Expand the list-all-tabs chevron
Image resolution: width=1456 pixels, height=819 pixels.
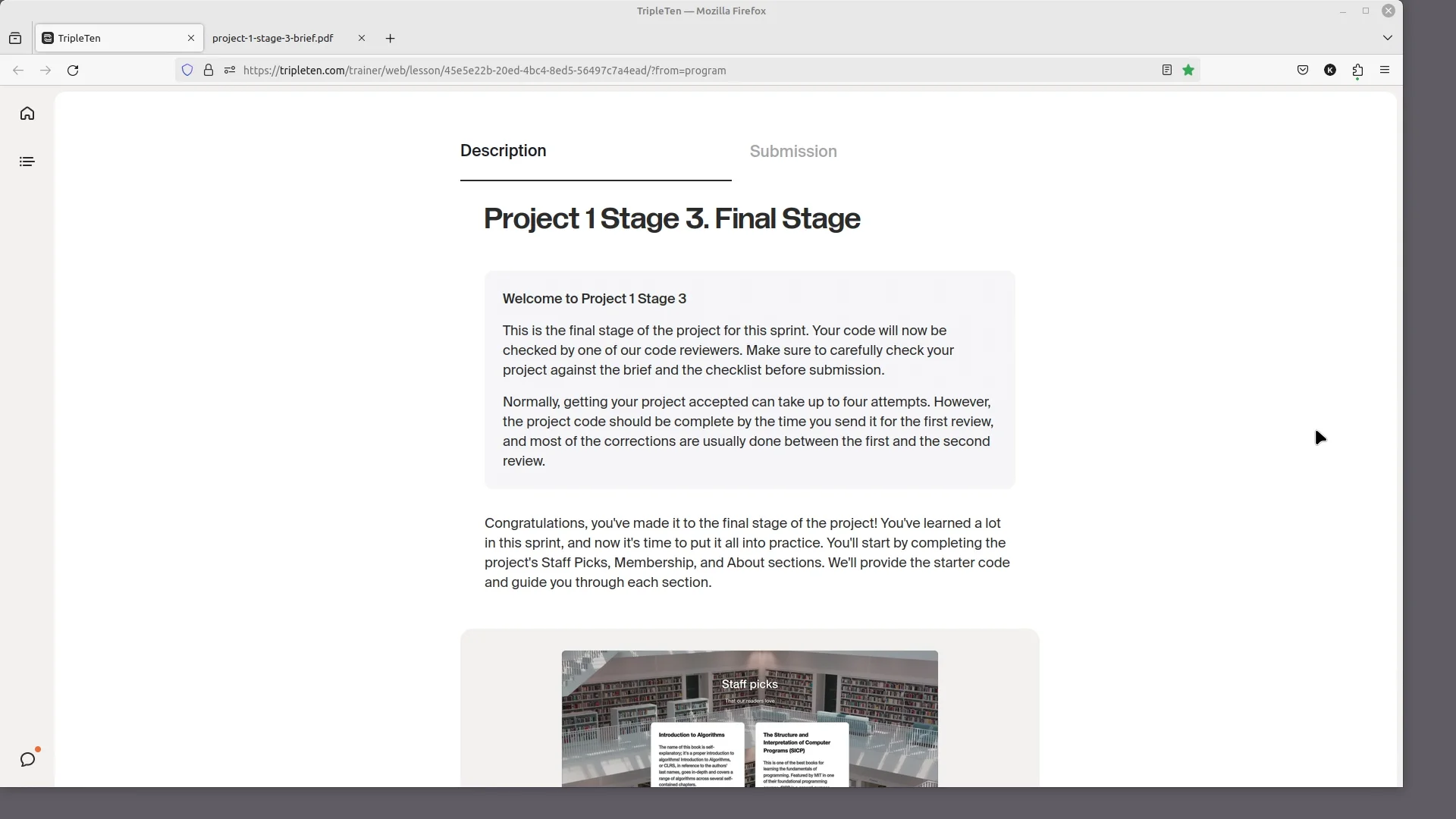[x=1389, y=38]
